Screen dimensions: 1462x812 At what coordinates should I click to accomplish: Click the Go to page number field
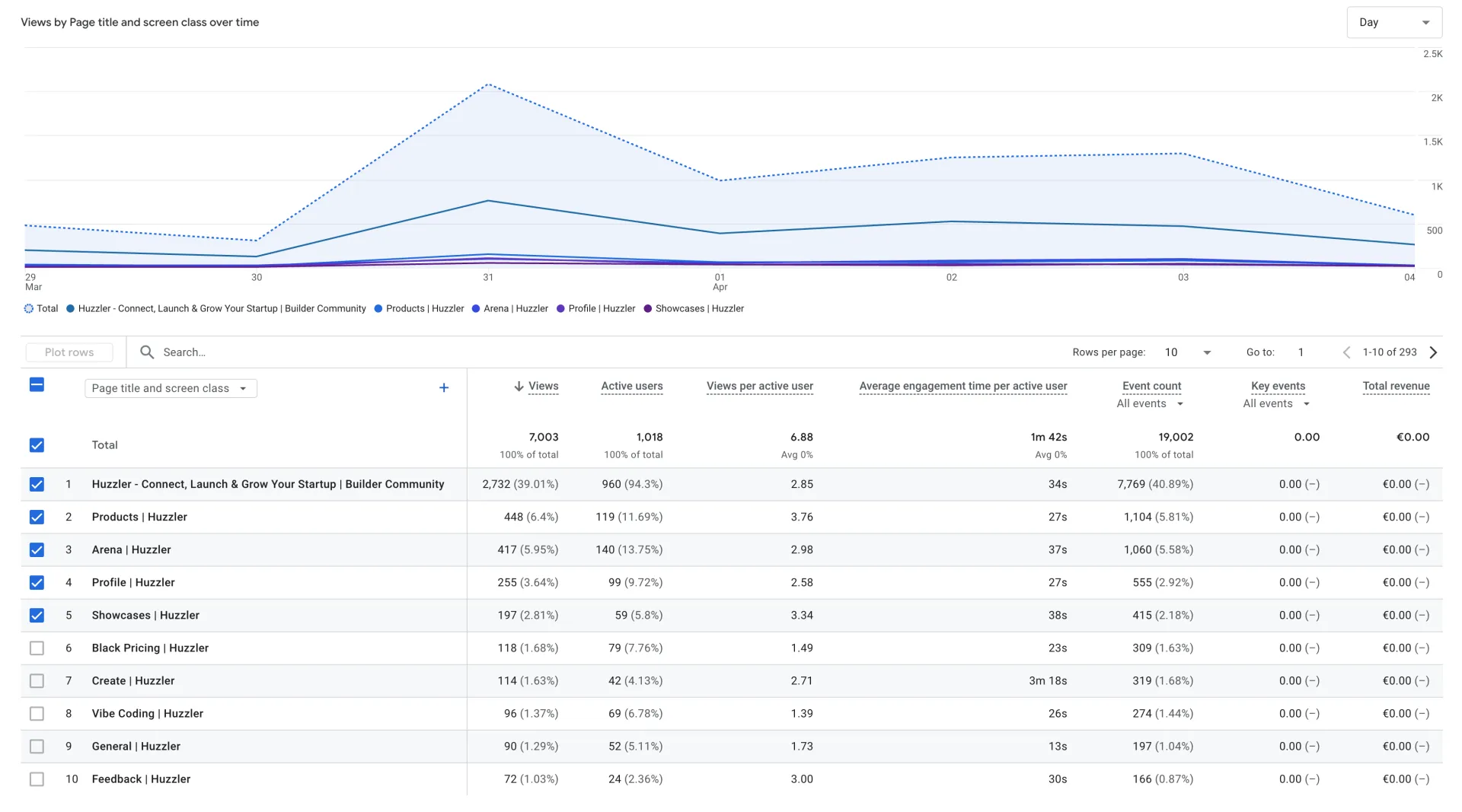[1302, 352]
